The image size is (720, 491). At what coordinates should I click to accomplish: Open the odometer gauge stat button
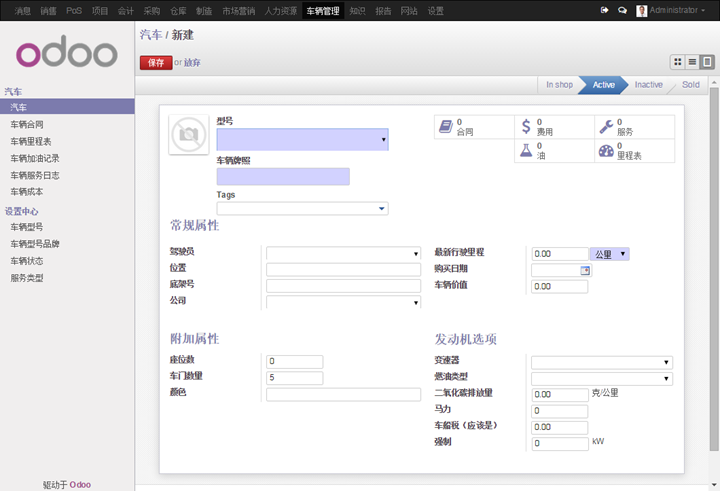tap(634, 151)
